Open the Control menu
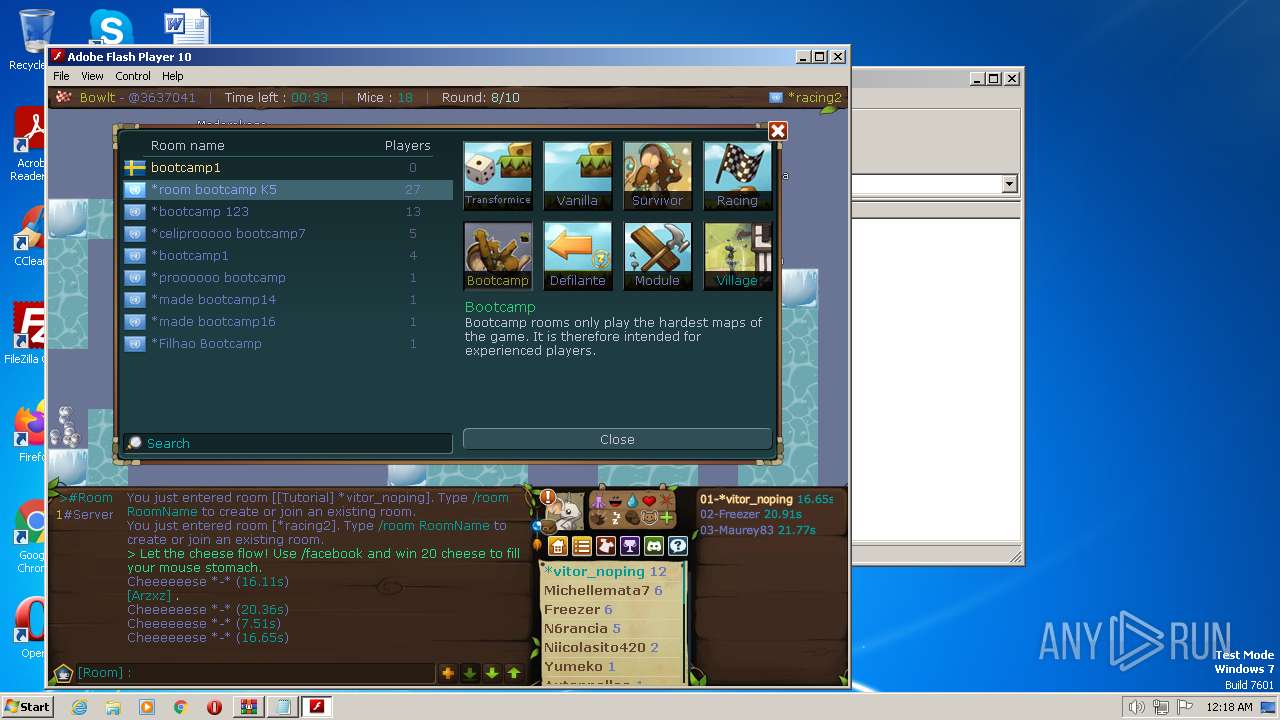This screenshot has width=1280, height=720. coord(133,76)
